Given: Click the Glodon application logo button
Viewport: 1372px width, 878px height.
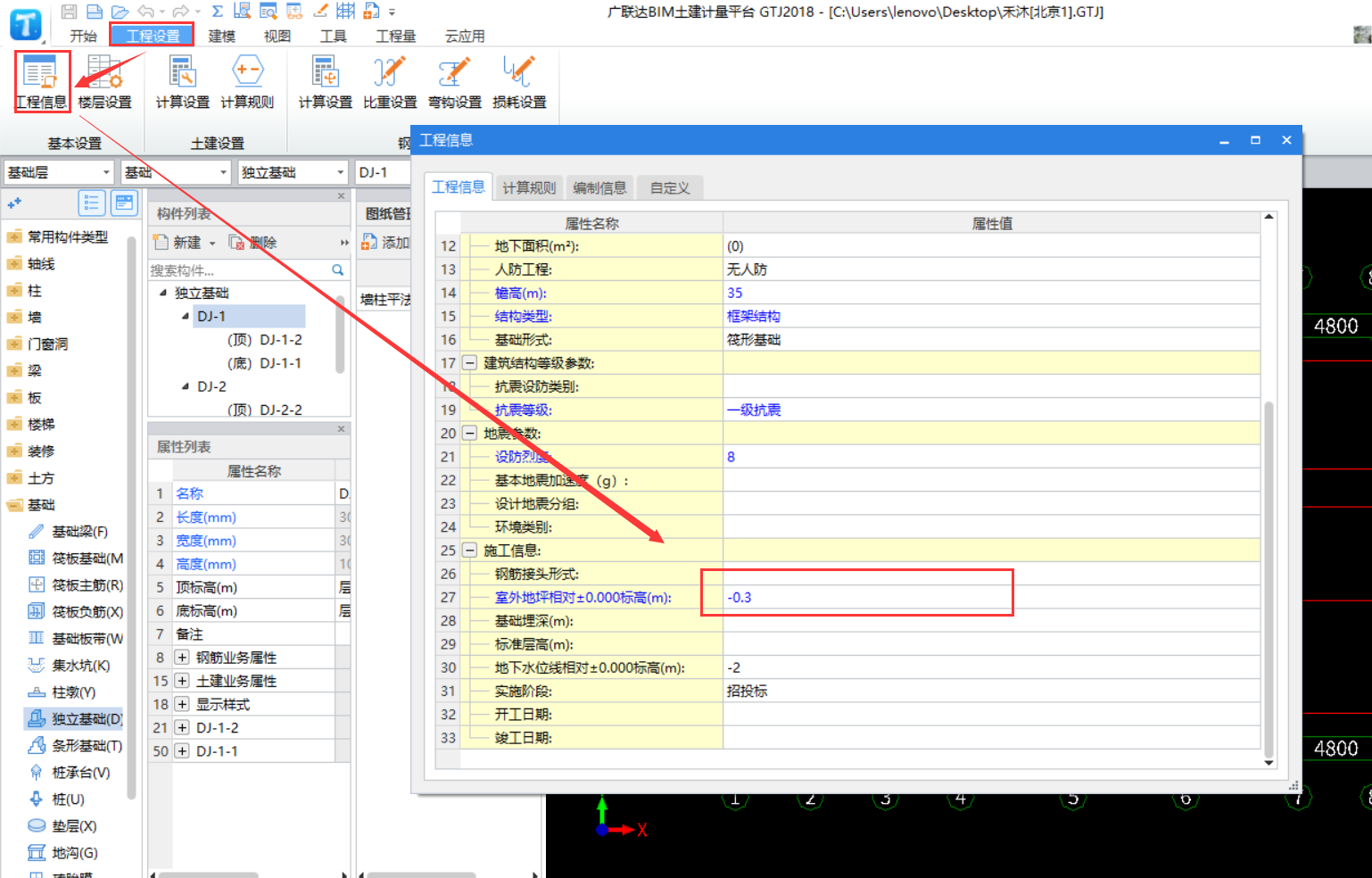Looking at the screenshot, I should pyautogui.click(x=25, y=24).
